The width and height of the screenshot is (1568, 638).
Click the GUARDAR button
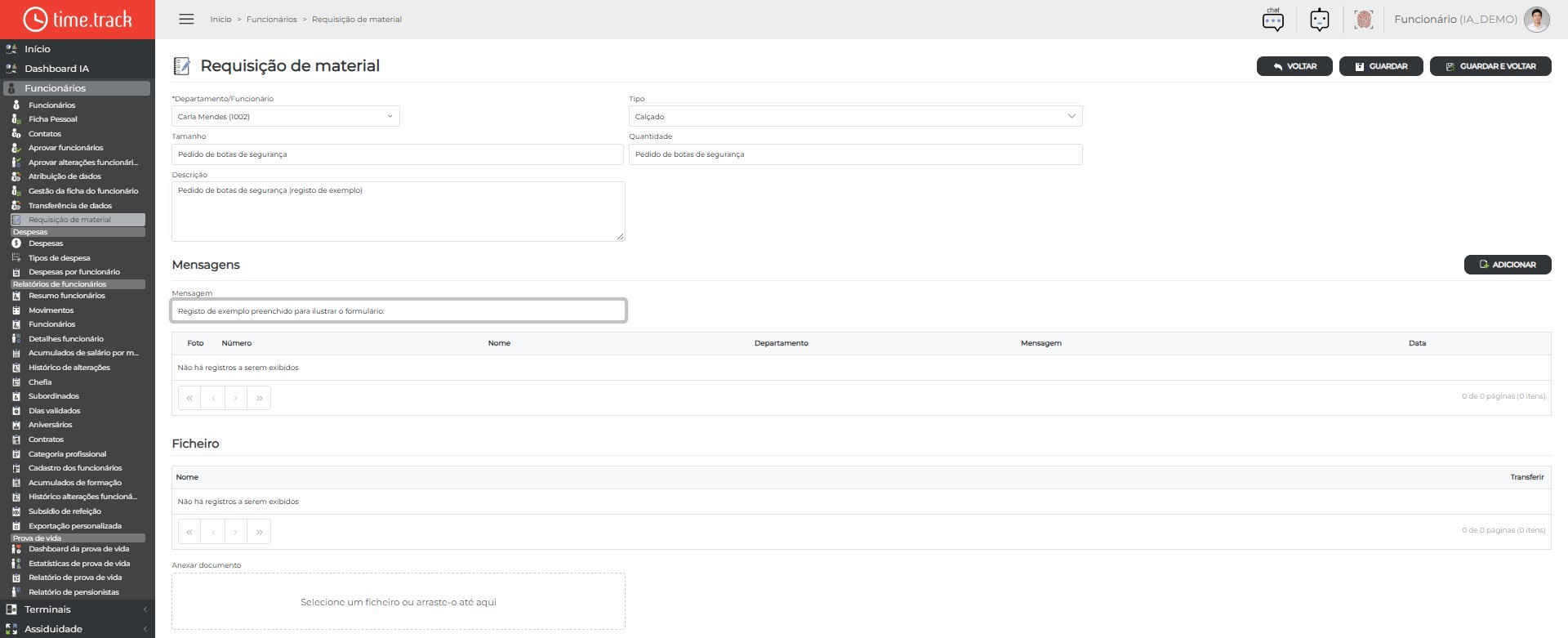pos(1381,66)
